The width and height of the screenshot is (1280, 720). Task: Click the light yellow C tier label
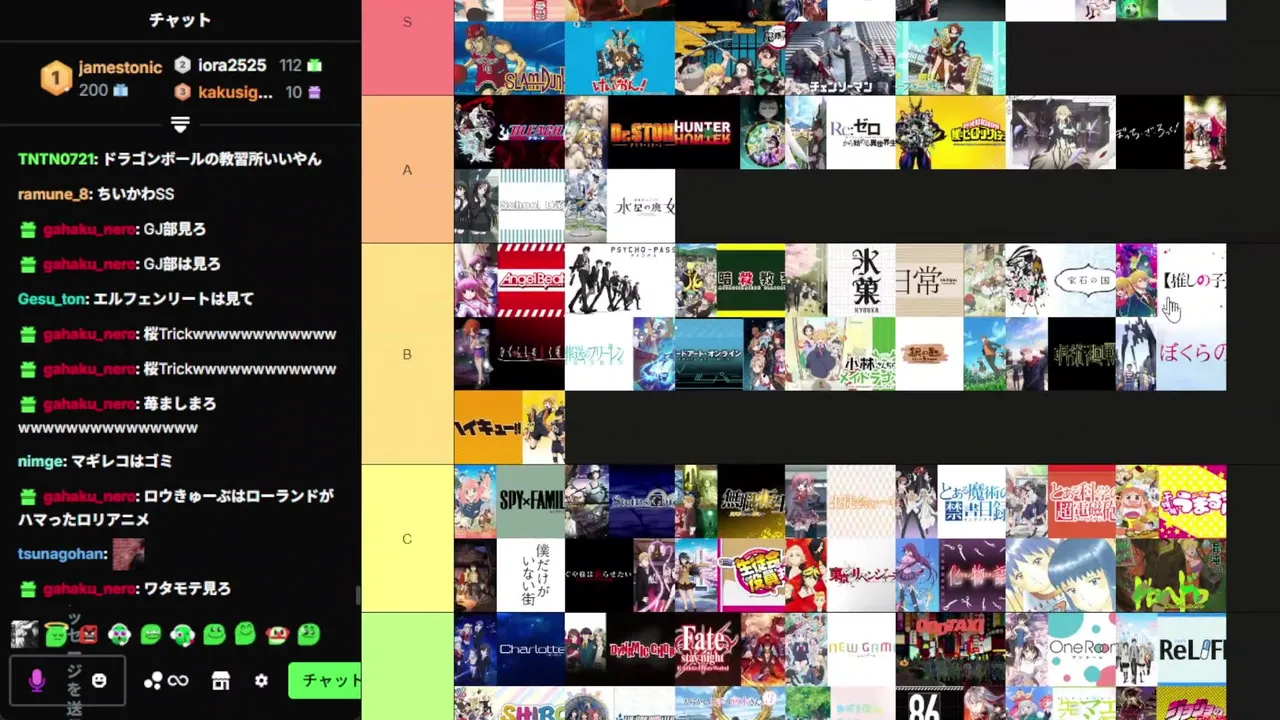[407, 539]
